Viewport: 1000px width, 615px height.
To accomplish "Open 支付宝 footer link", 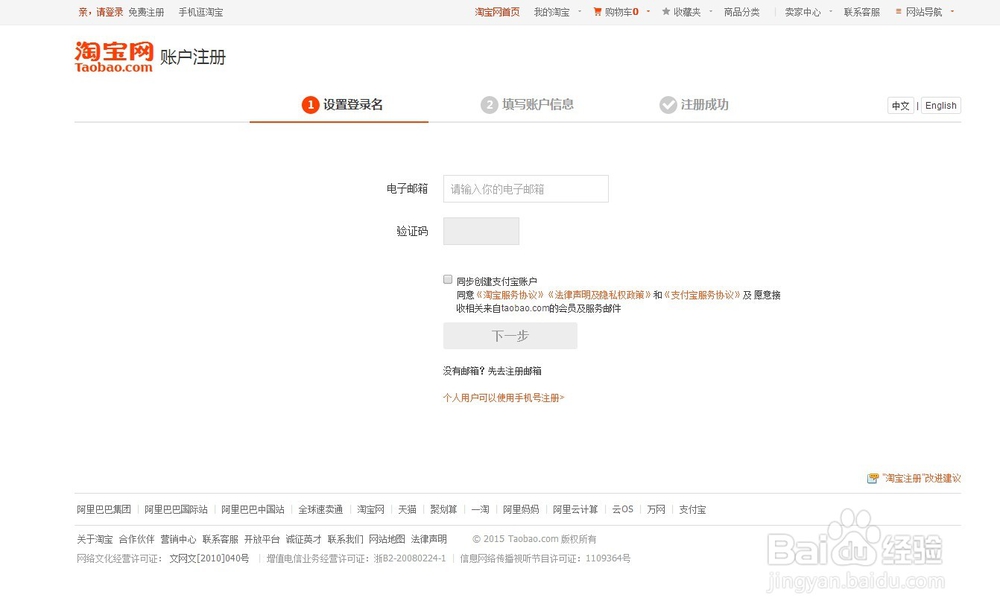I will [693, 509].
